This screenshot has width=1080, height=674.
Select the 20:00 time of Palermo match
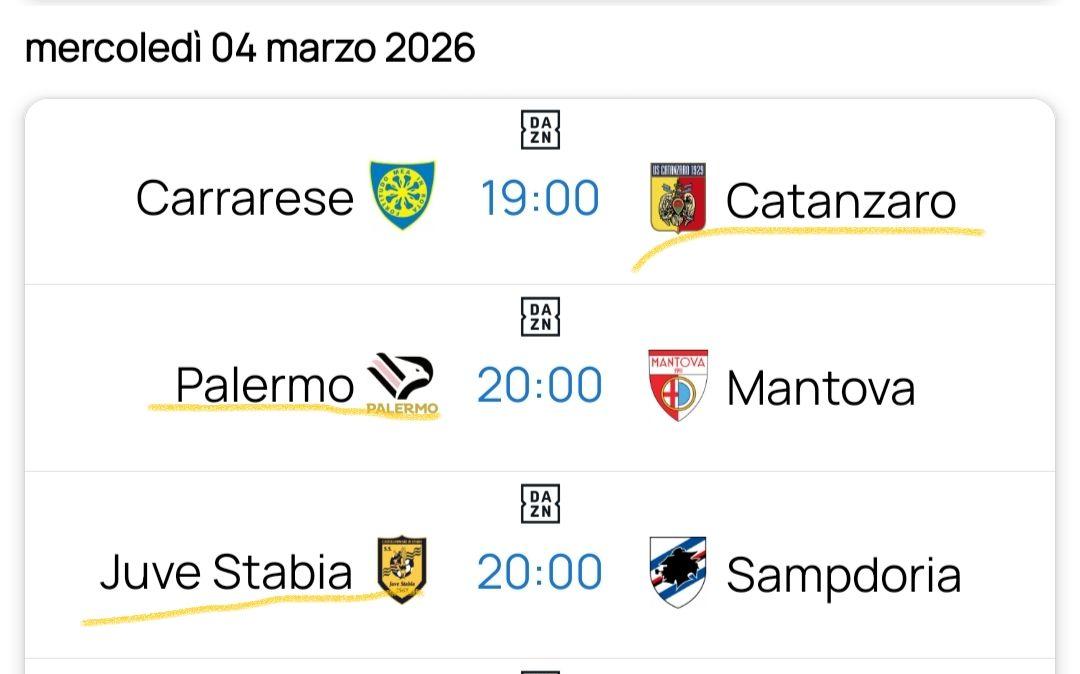(540, 385)
